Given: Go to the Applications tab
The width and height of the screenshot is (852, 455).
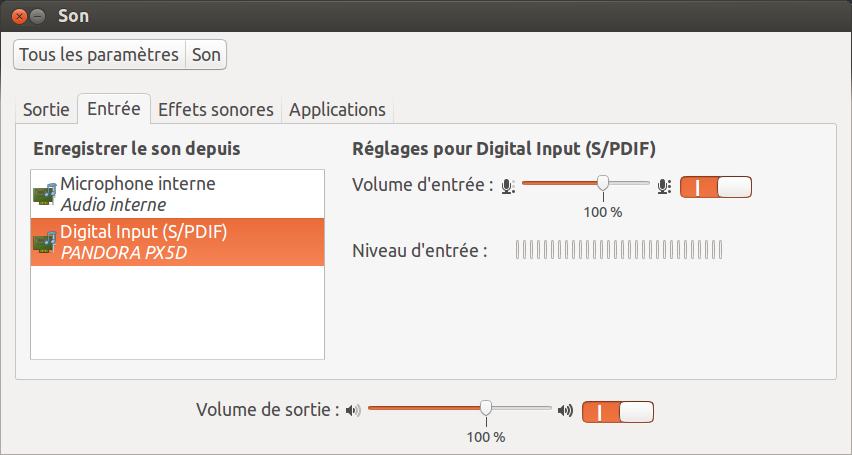Looking at the screenshot, I should click(x=337, y=110).
